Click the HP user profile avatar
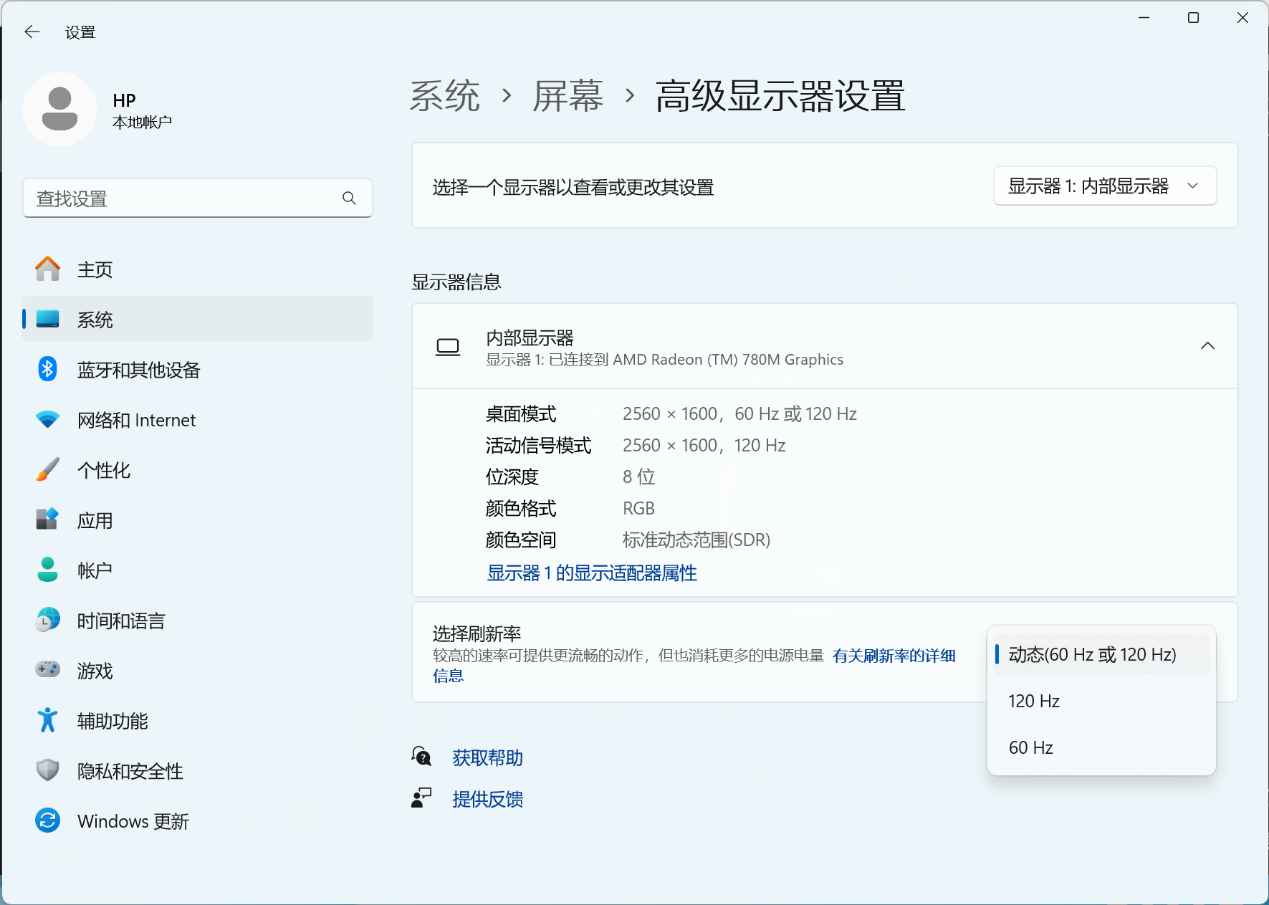Viewport: 1269px width, 905px height. pos(60,109)
